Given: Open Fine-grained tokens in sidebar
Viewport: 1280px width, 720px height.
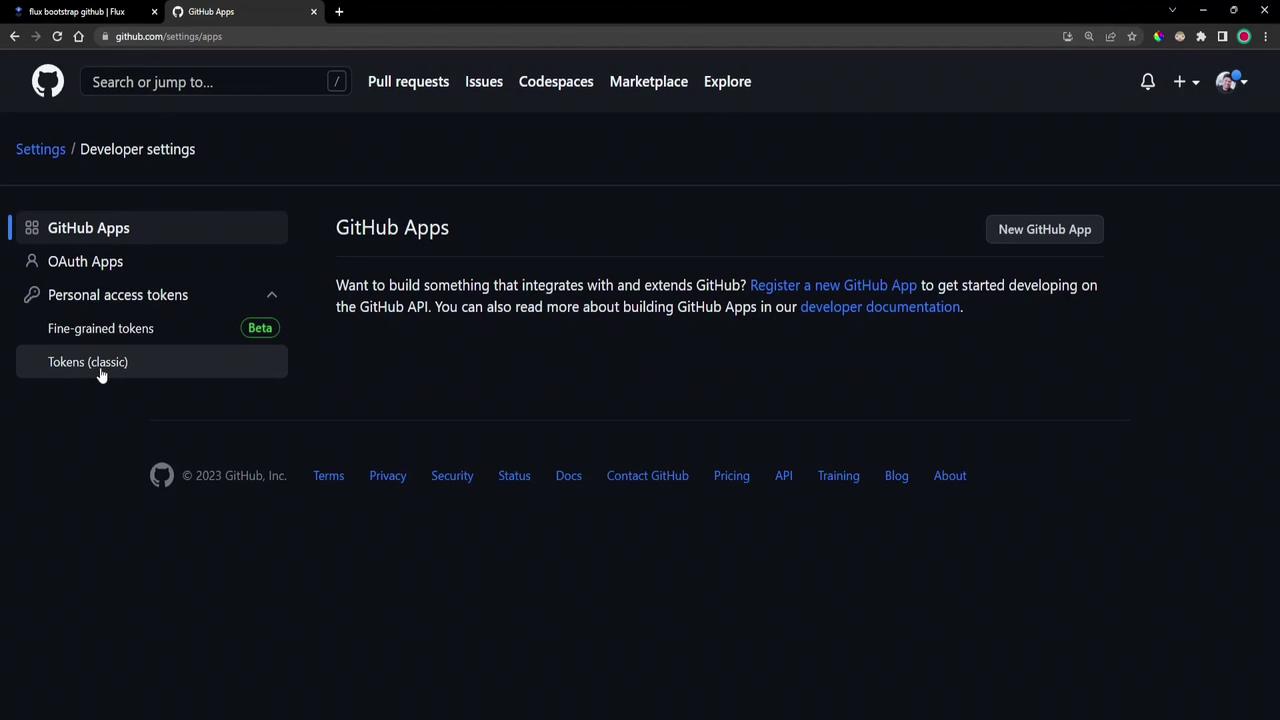Looking at the screenshot, I should pyautogui.click(x=101, y=329).
